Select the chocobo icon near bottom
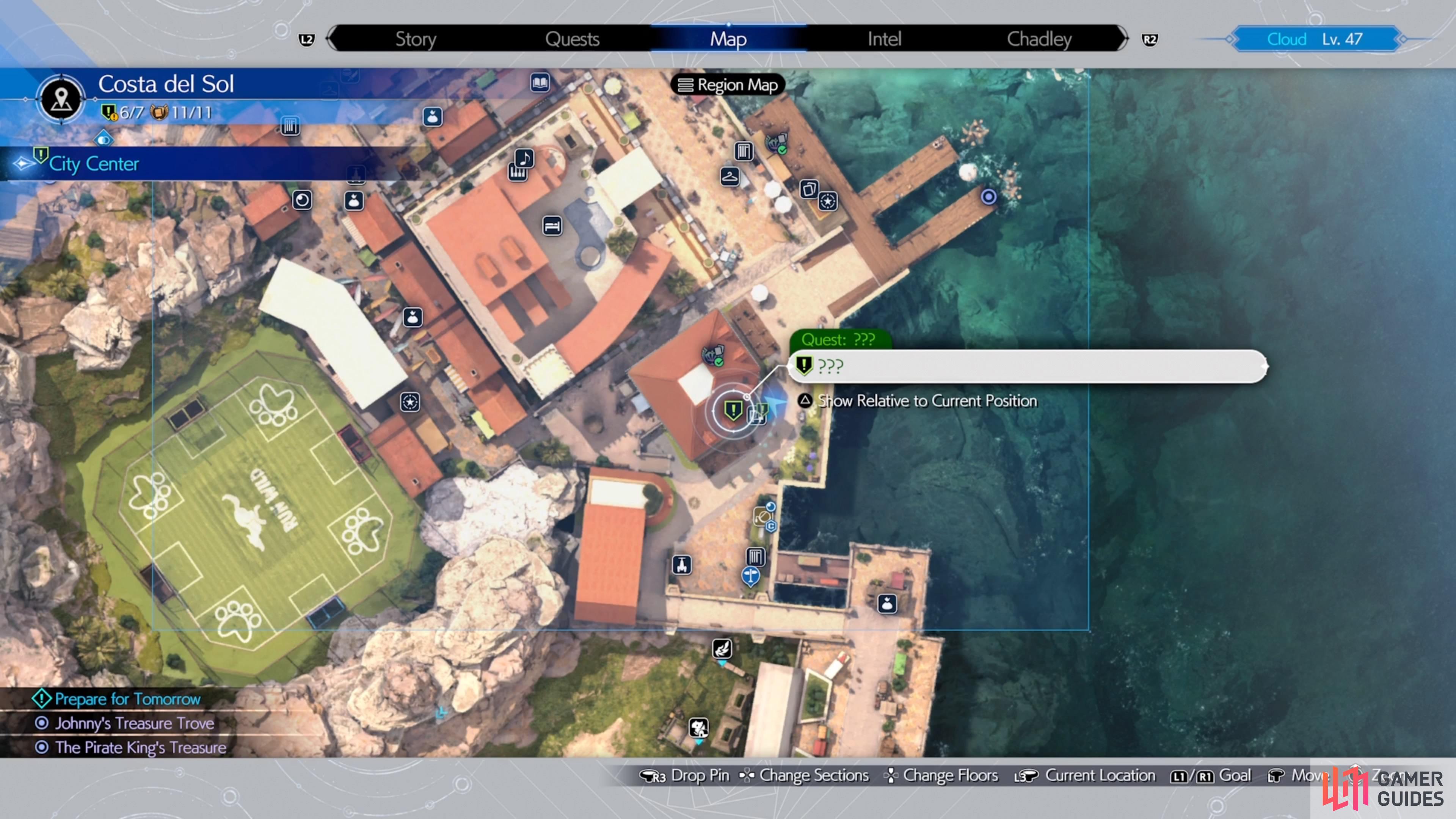The width and height of the screenshot is (1456, 819). pyautogui.click(x=698, y=728)
